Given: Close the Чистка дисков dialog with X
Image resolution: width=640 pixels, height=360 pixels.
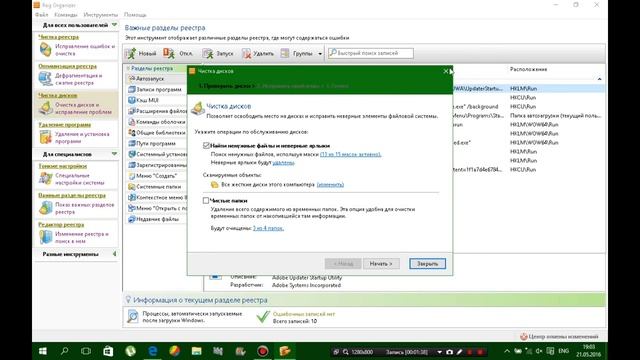Looking at the screenshot, I should pos(446,71).
